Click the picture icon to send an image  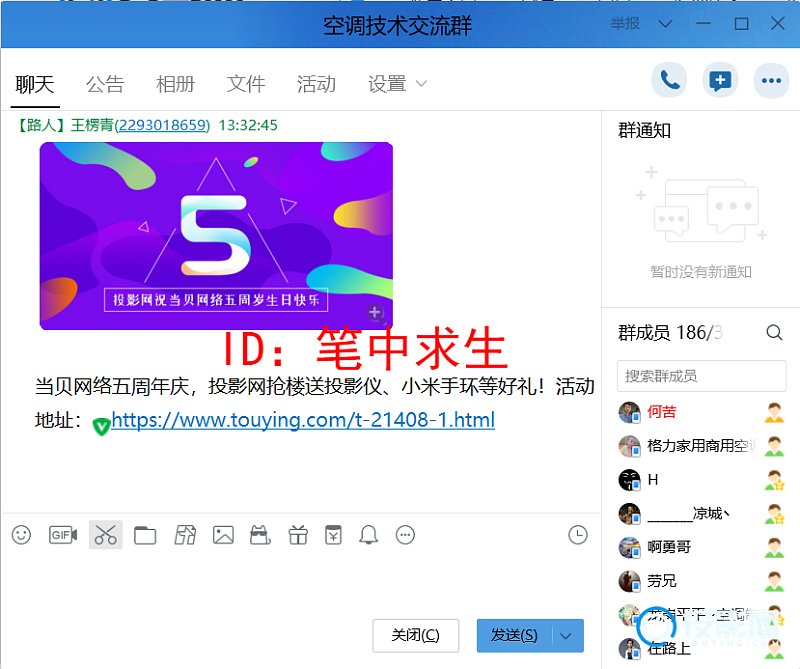pyautogui.click(x=223, y=535)
